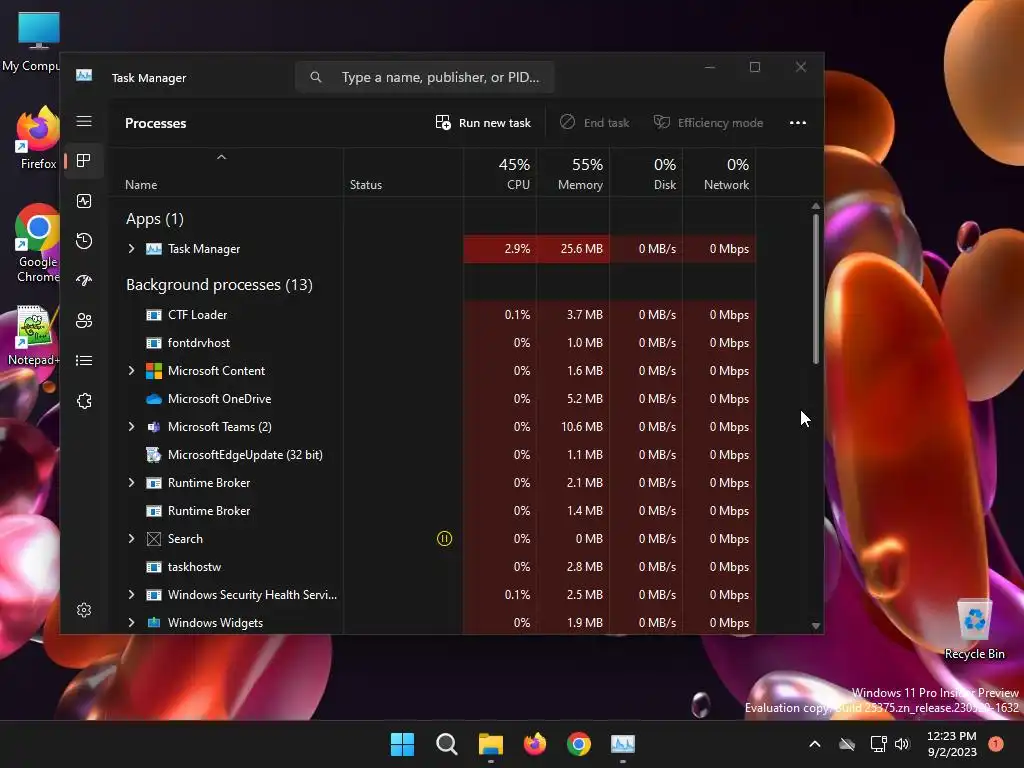Image resolution: width=1024 pixels, height=768 pixels.
Task: Click the Firefox taskbar icon
Action: click(x=535, y=744)
